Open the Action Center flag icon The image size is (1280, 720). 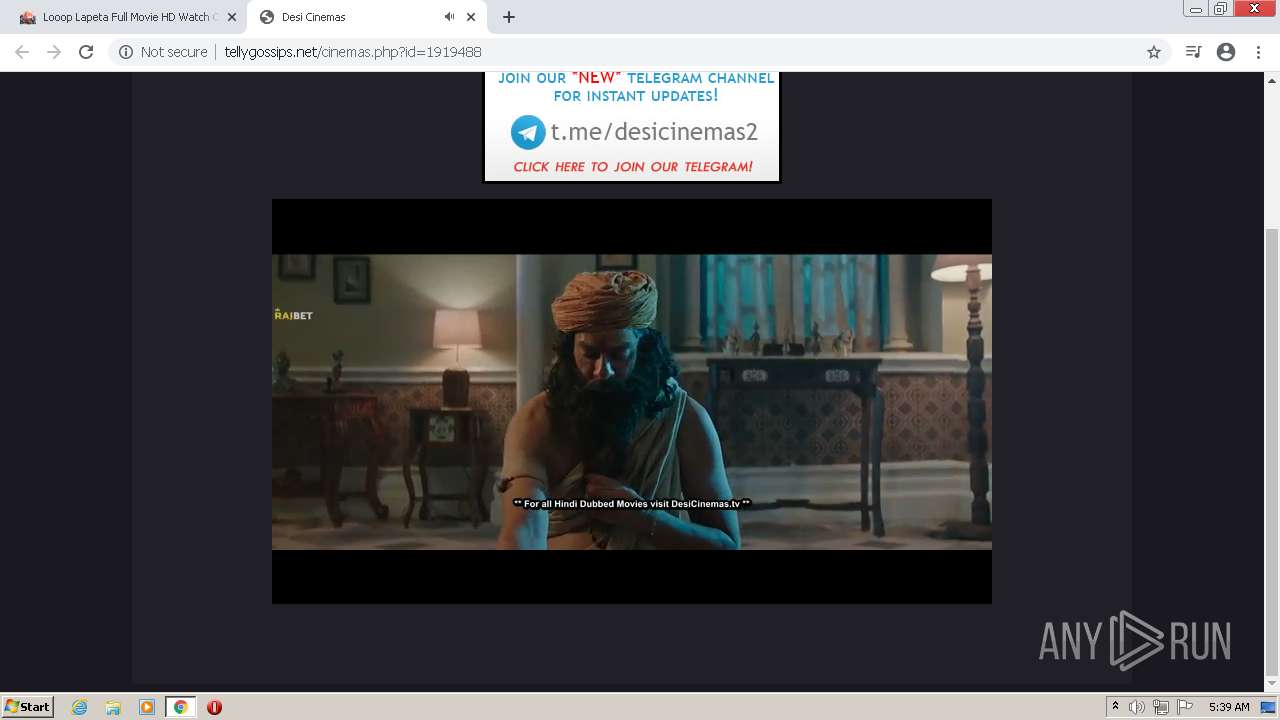tap(1185, 707)
